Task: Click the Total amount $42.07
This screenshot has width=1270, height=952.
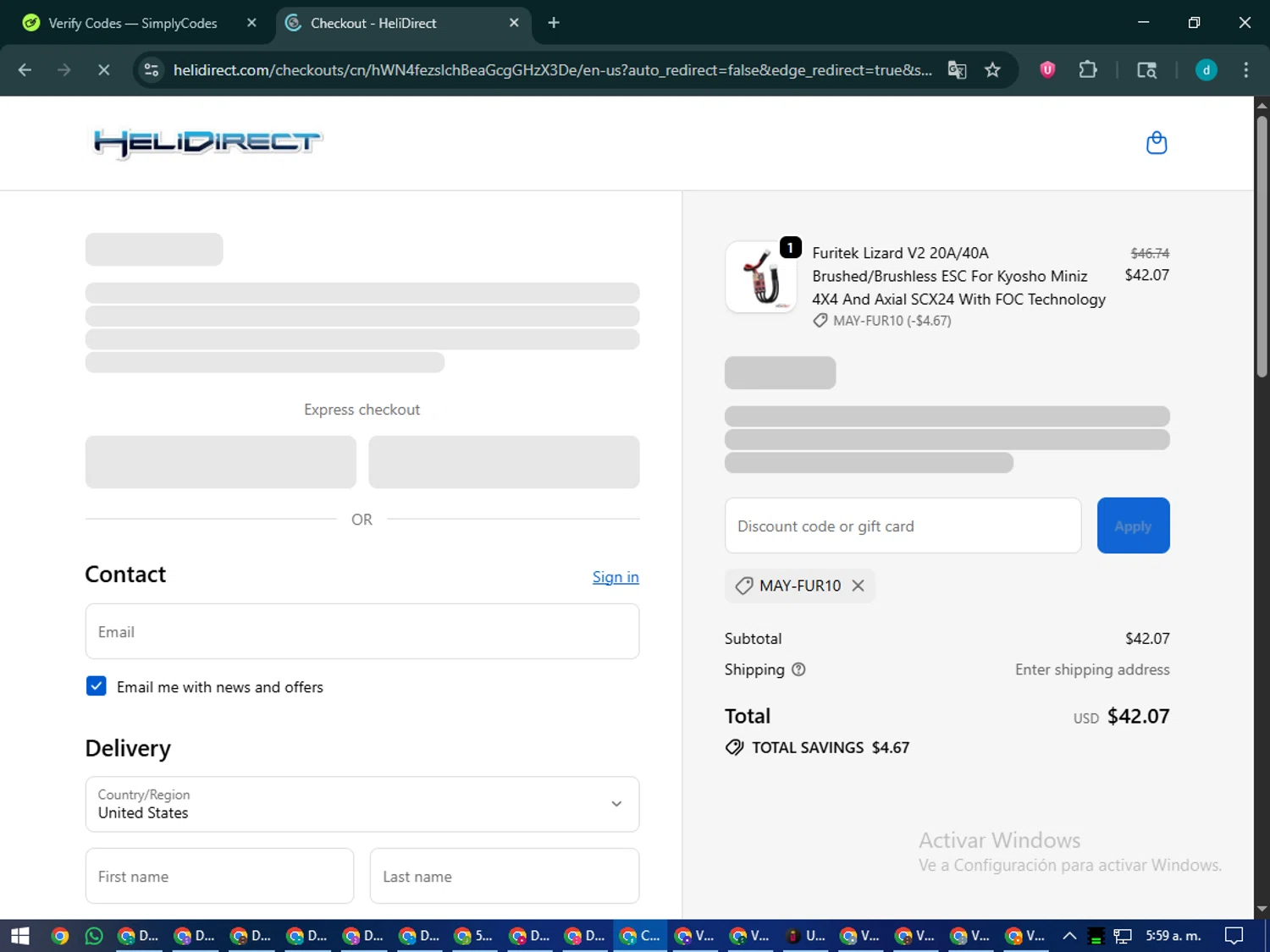Action: point(1138,716)
